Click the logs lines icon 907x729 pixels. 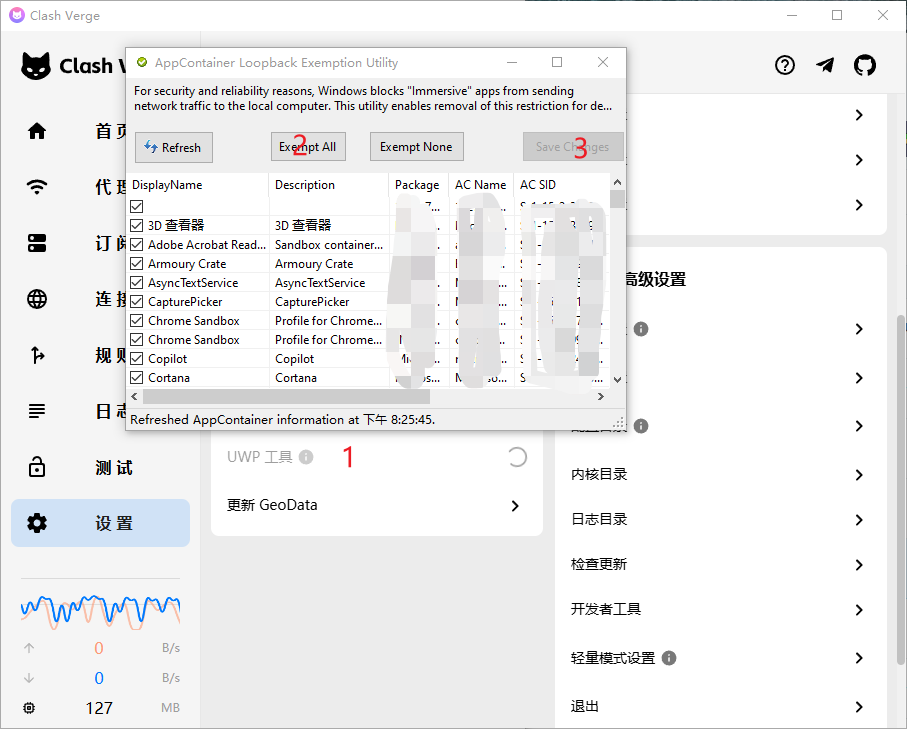click(x=37, y=411)
